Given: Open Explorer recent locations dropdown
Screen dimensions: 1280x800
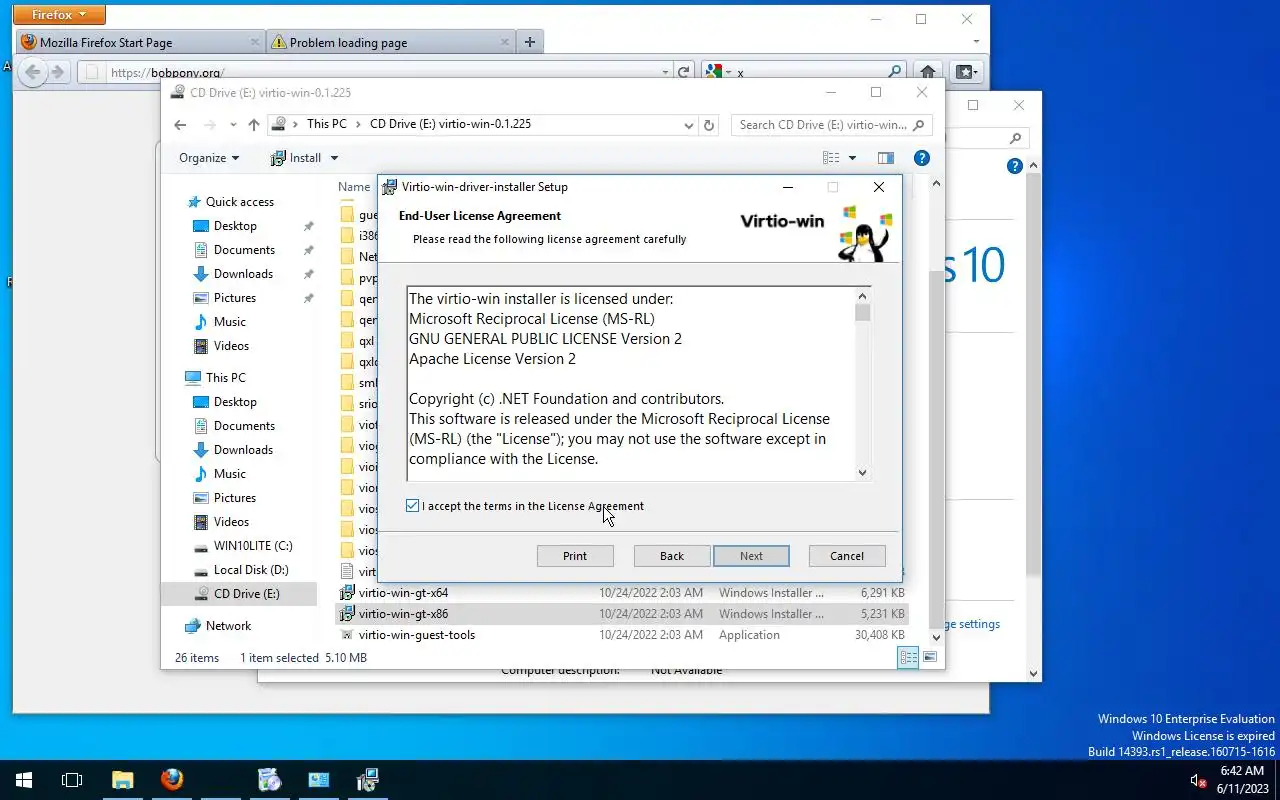Looking at the screenshot, I should pos(233,125).
